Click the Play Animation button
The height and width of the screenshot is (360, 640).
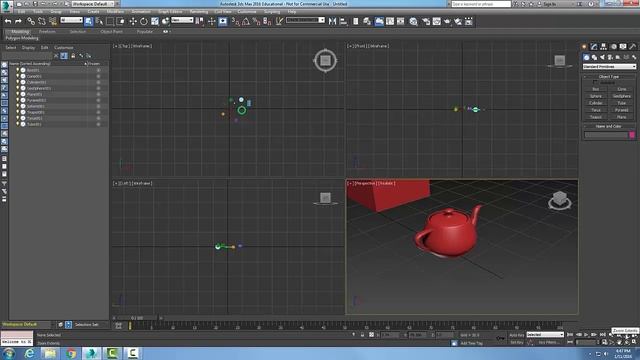(586, 335)
